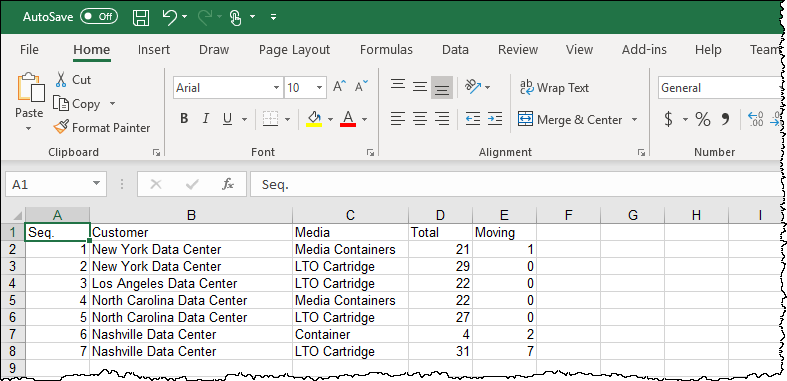This screenshot has height=381, width=787.
Task: Open text Orientation tool
Action: (x=473, y=87)
